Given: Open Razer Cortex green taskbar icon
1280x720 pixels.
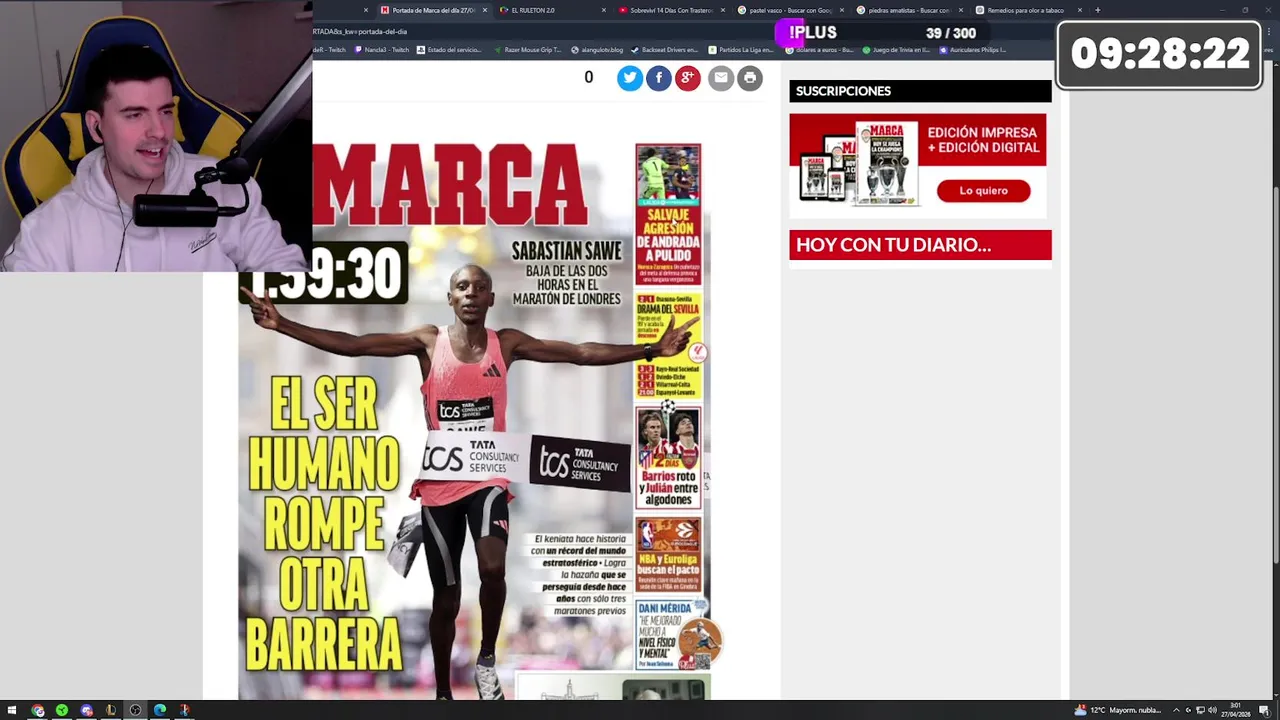Looking at the screenshot, I should [62, 710].
